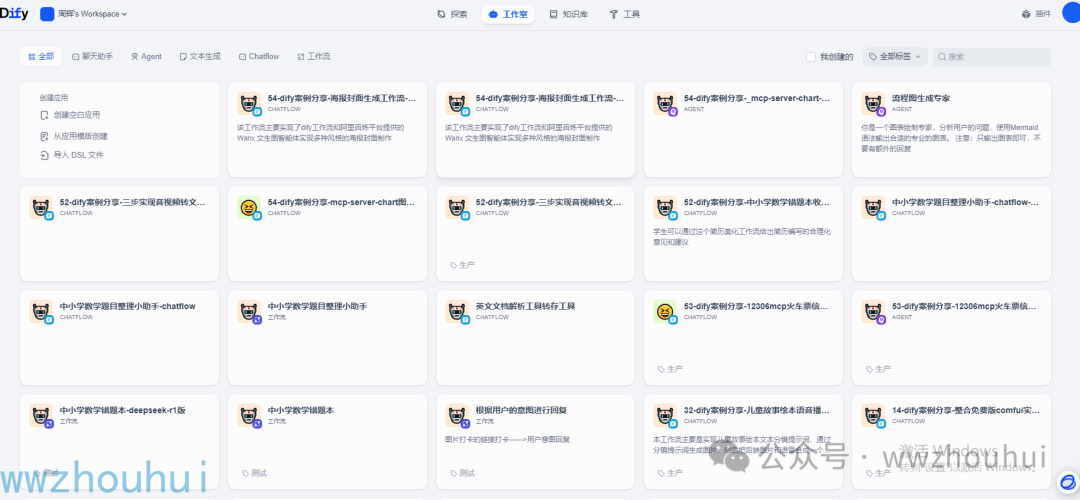Filter apps by 文本生成
This screenshot has width=1080, height=500.
pyautogui.click(x=200, y=56)
